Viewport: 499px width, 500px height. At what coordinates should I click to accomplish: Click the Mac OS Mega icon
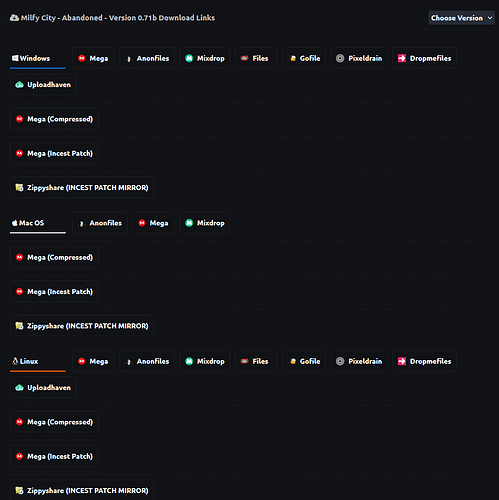click(x=142, y=223)
